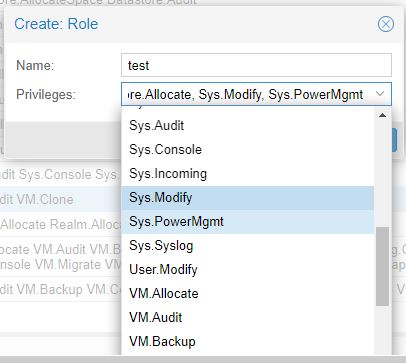Select the background row containing VM.Clone
406x363 pixels.
pyautogui.click(x=60, y=199)
